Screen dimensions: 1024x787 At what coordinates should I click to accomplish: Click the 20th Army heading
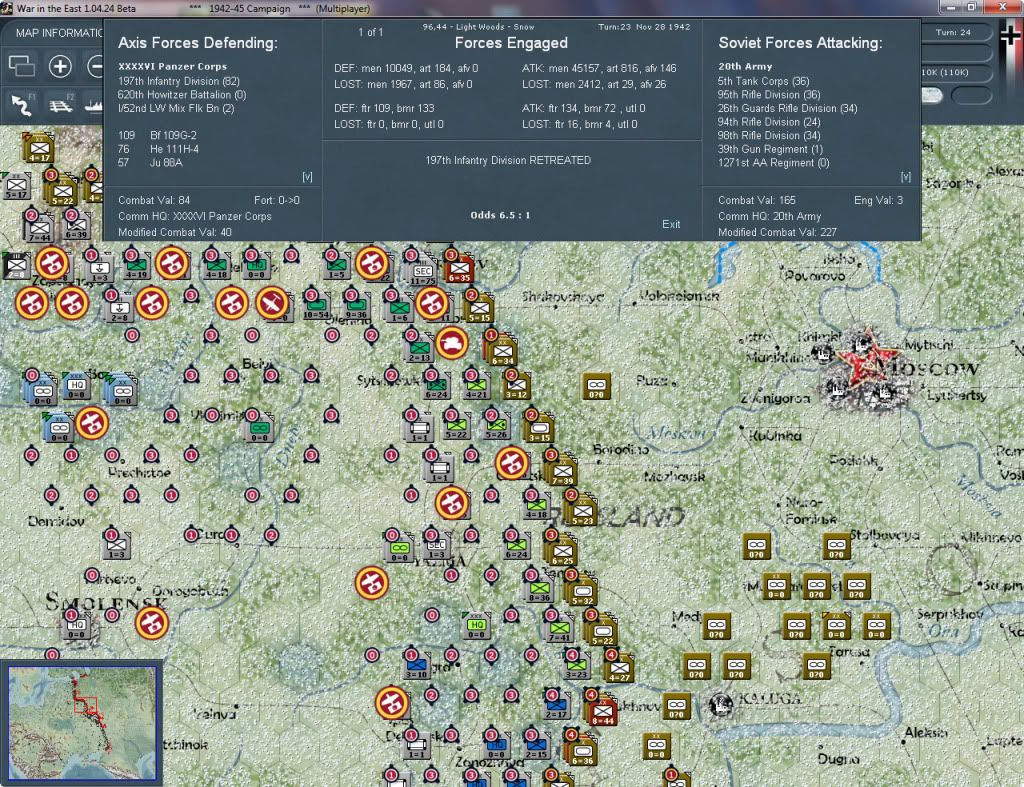click(745, 67)
